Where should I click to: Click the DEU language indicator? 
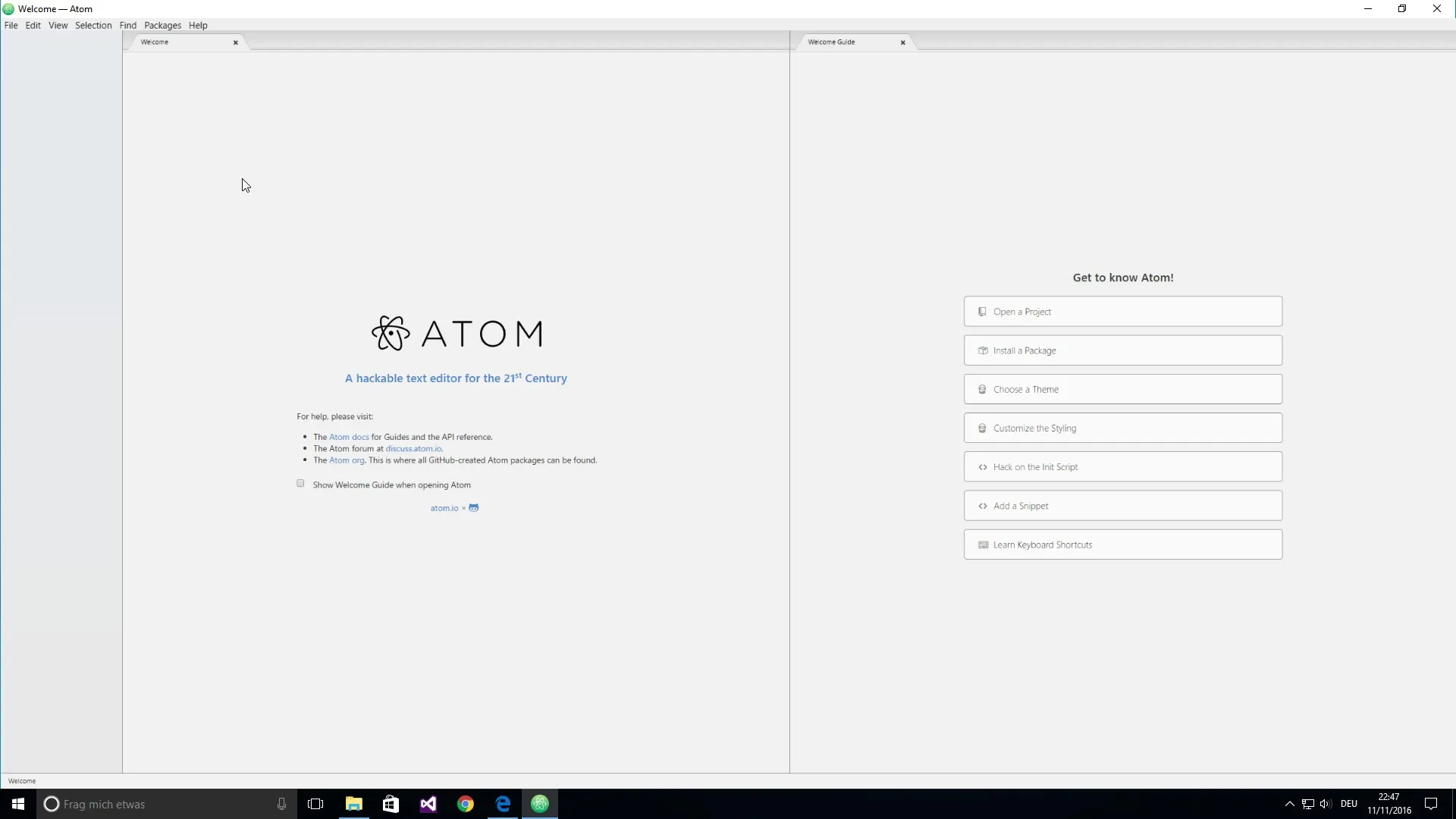coord(1348,804)
